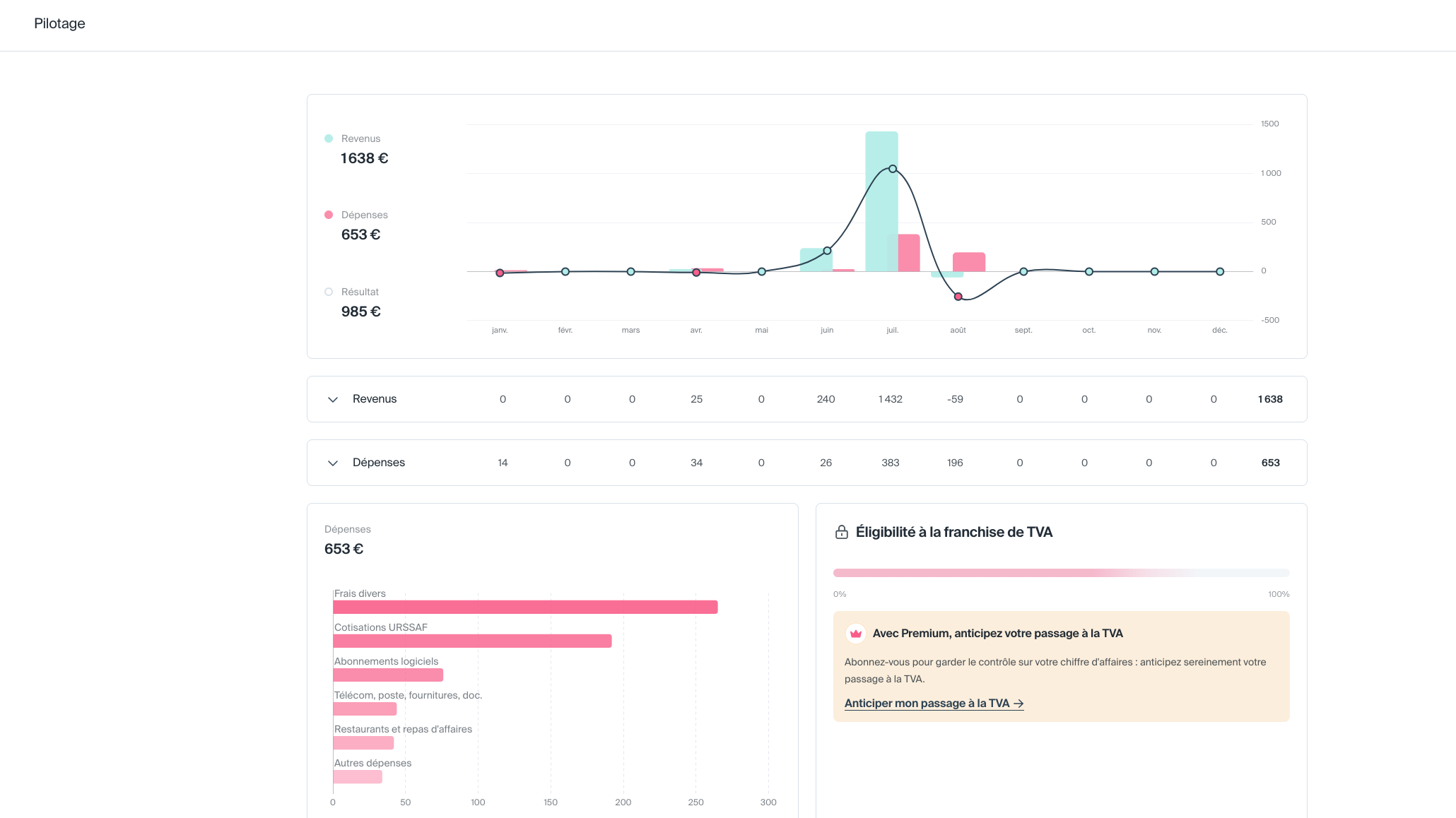
Task: Click the Premium crown icon
Action: (x=855, y=634)
